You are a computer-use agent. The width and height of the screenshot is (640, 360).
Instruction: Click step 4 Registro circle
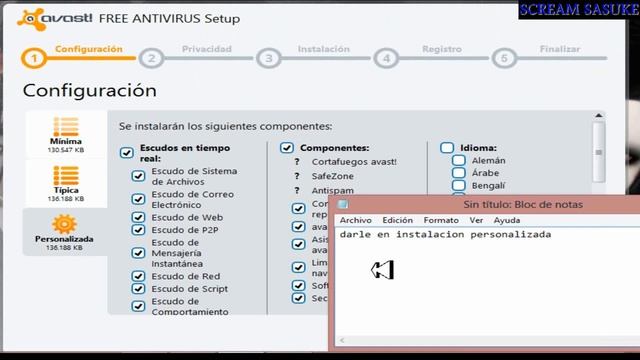click(x=386, y=58)
